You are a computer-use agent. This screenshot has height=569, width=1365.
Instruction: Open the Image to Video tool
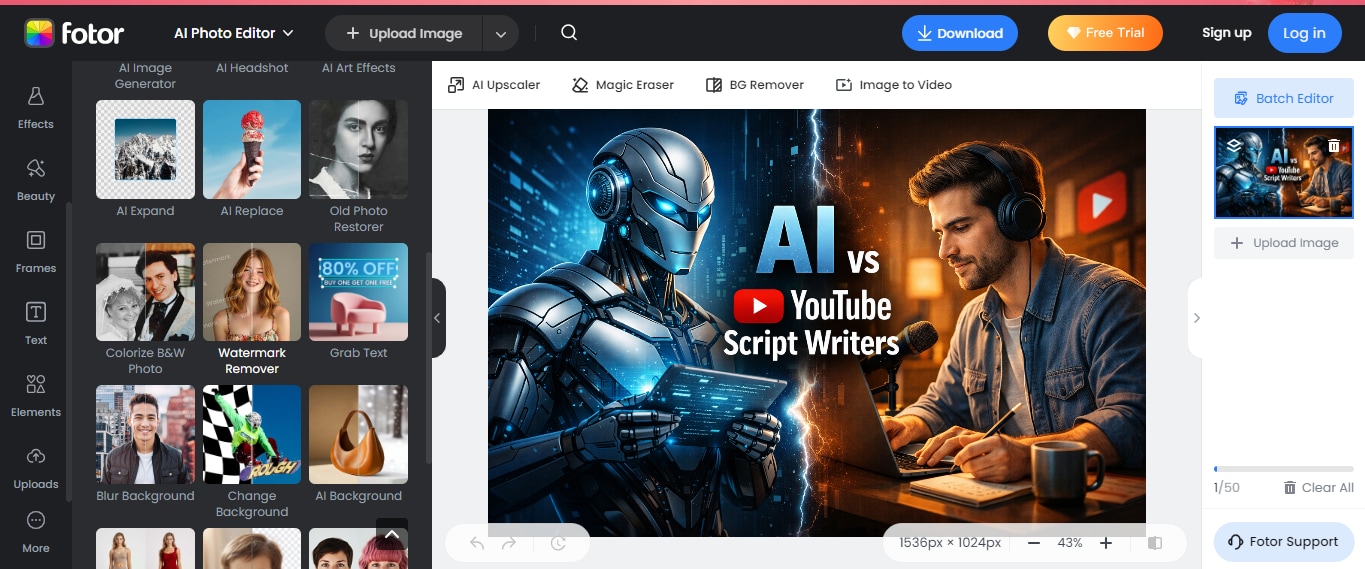894,85
